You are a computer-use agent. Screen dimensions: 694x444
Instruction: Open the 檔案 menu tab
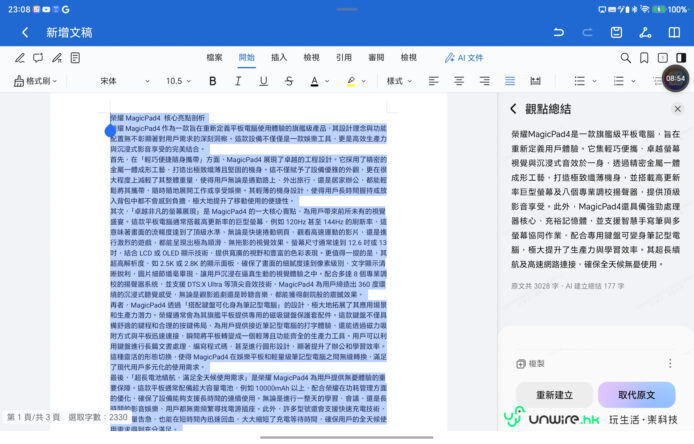click(x=214, y=58)
